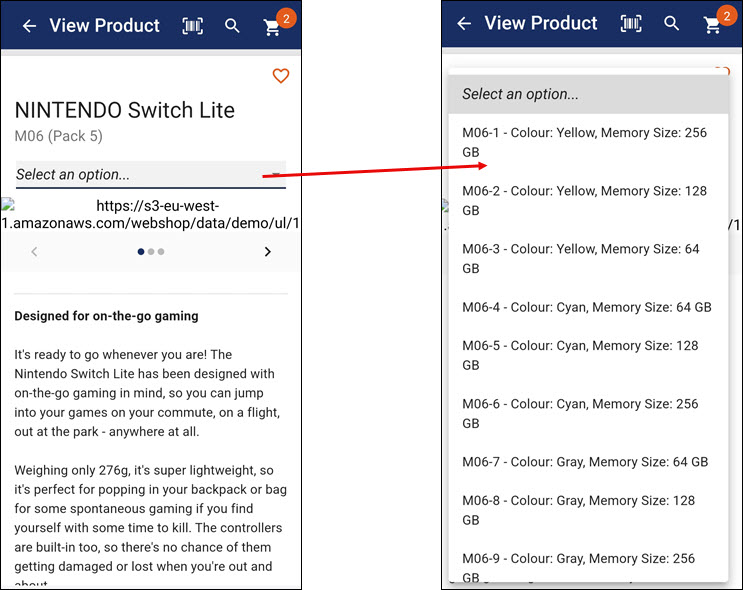Image resolution: width=743 pixels, height=590 pixels.
Task: Open barcode scanner on right screen
Action: click(x=631, y=24)
